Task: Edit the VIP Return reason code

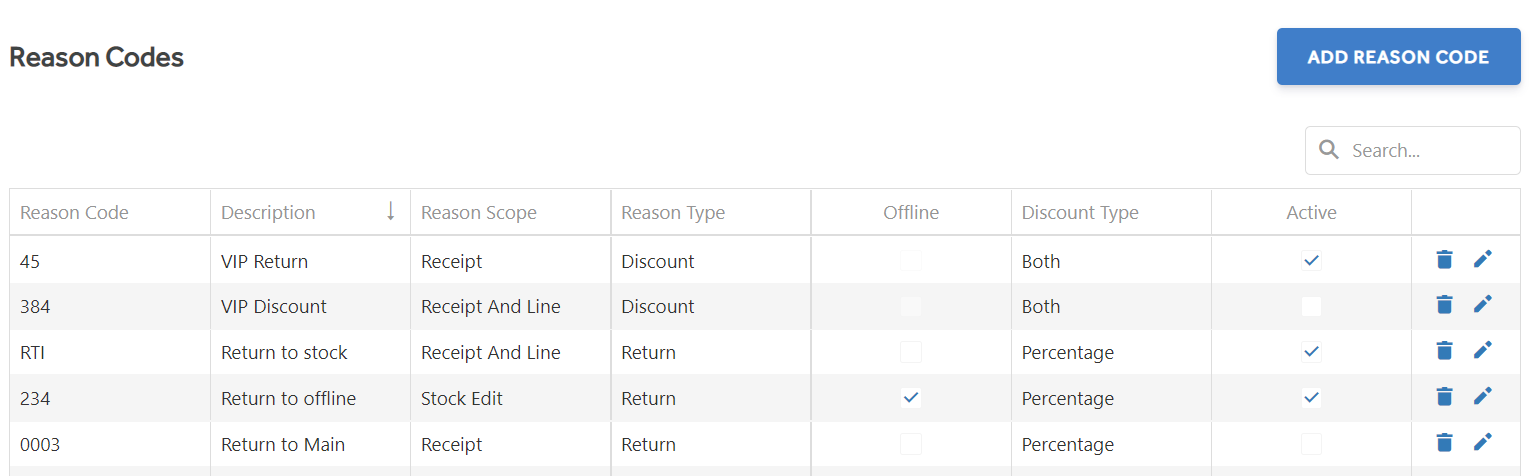Action: click(x=1482, y=260)
